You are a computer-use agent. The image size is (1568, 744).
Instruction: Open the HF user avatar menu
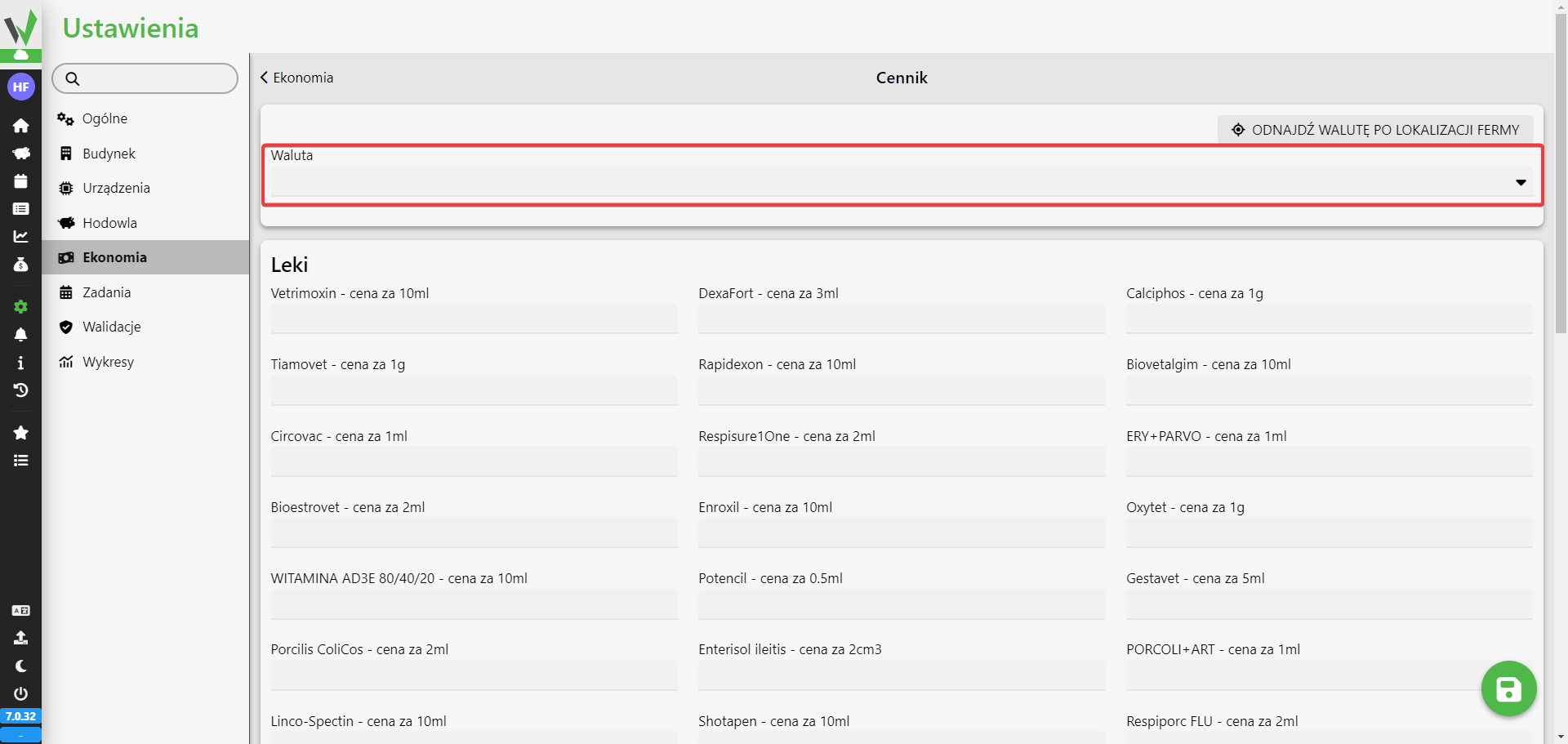[x=20, y=87]
